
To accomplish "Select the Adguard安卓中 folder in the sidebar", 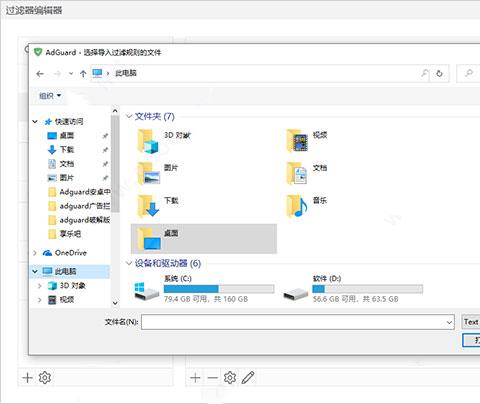I will [79, 192].
